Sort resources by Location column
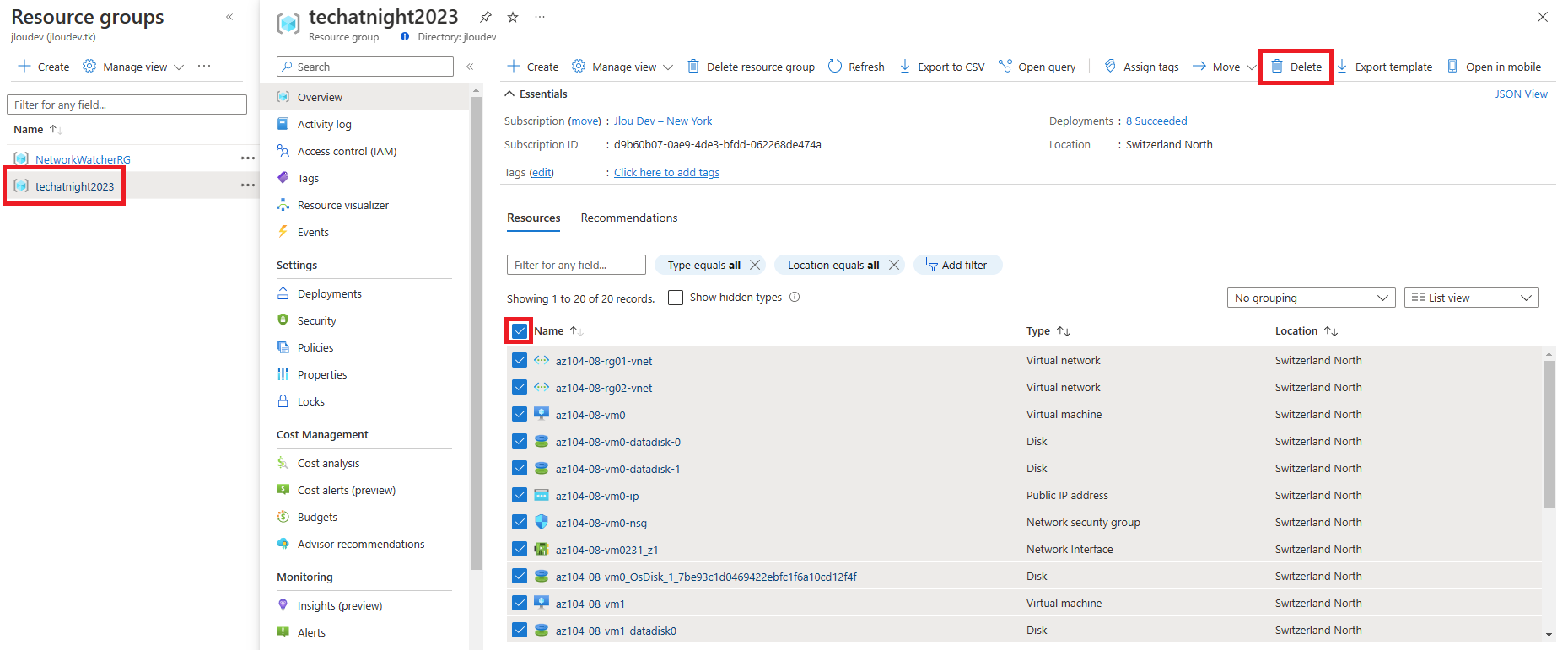This screenshot has height=650, width=1568. 1307,331
